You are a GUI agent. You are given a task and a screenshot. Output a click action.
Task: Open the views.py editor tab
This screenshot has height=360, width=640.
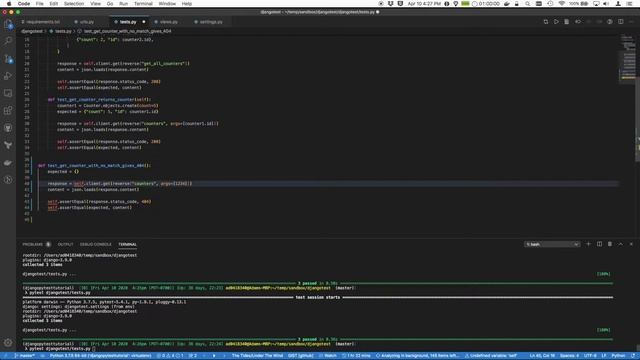pyautogui.click(x=169, y=22)
